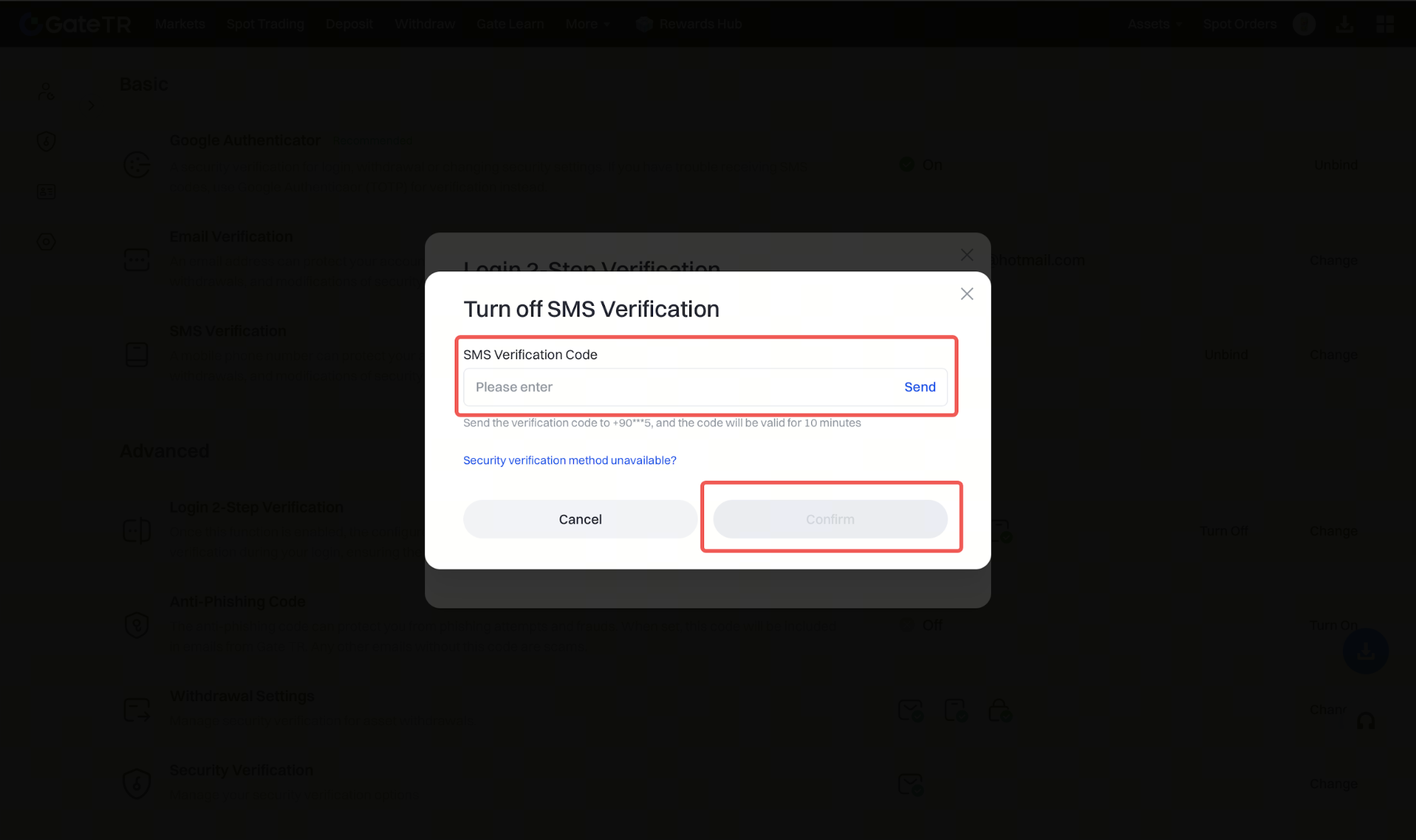
Task: Confirm turning off SMS verification
Action: (830, 519)
